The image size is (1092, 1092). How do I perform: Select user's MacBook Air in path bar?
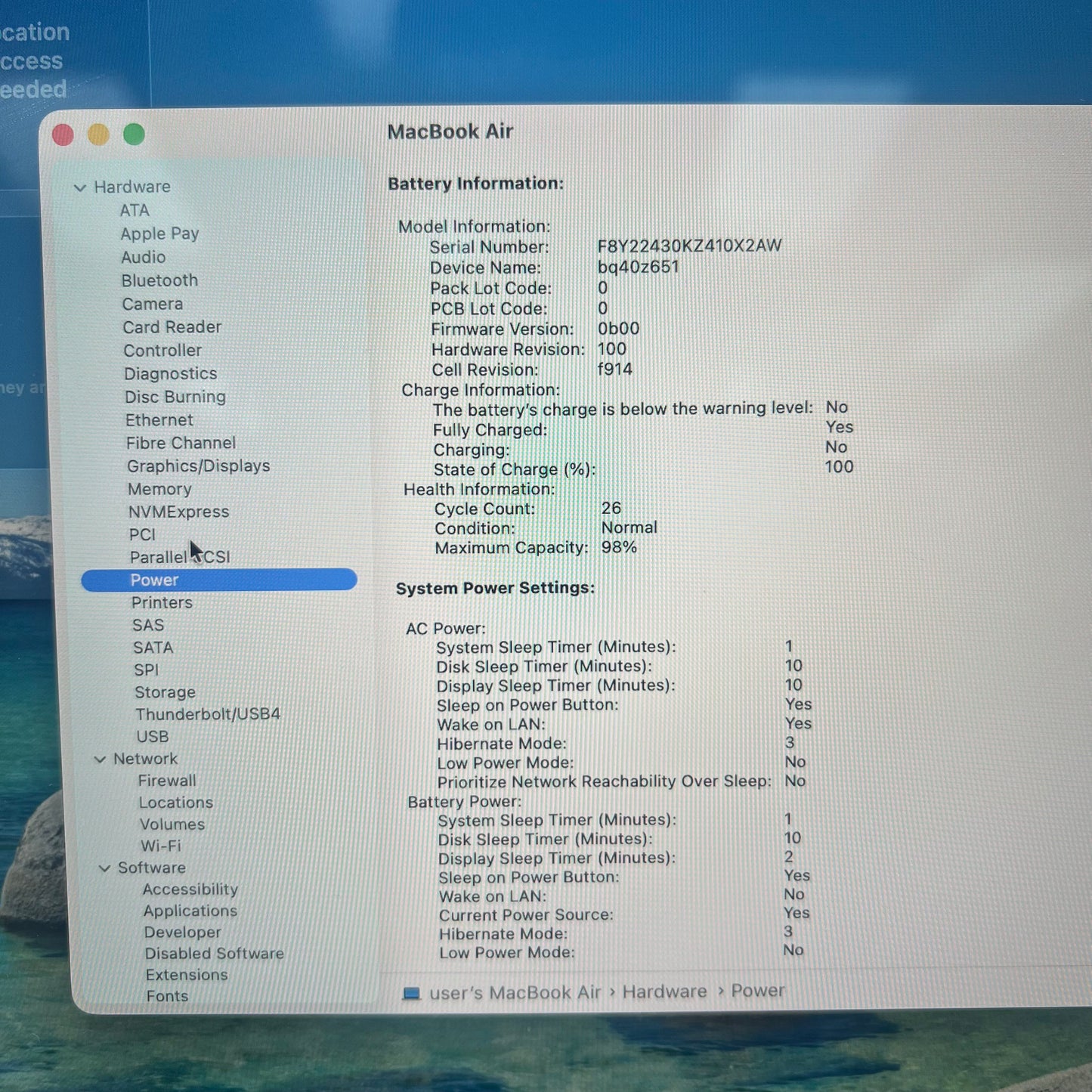pos(515,992)
